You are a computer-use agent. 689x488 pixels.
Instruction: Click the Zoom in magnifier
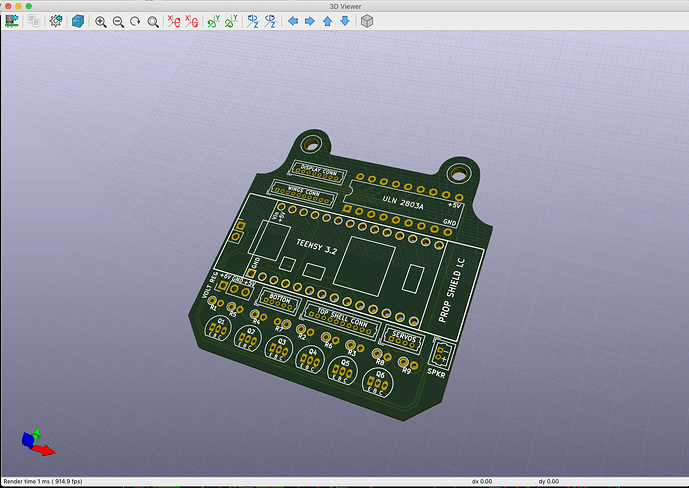coord(101,22)
